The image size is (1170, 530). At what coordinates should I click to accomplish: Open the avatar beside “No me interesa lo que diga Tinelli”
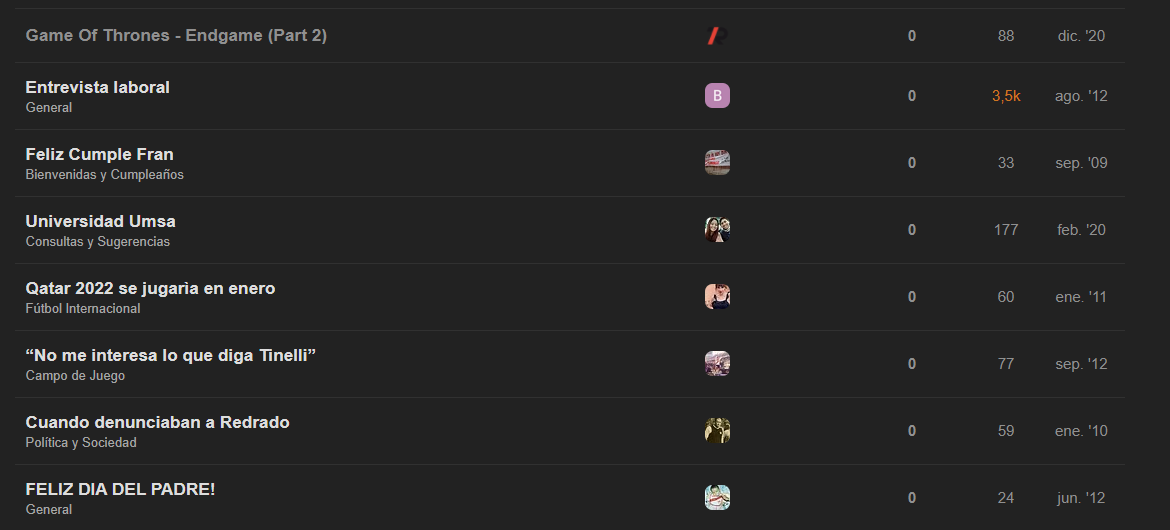click(717, 364)
